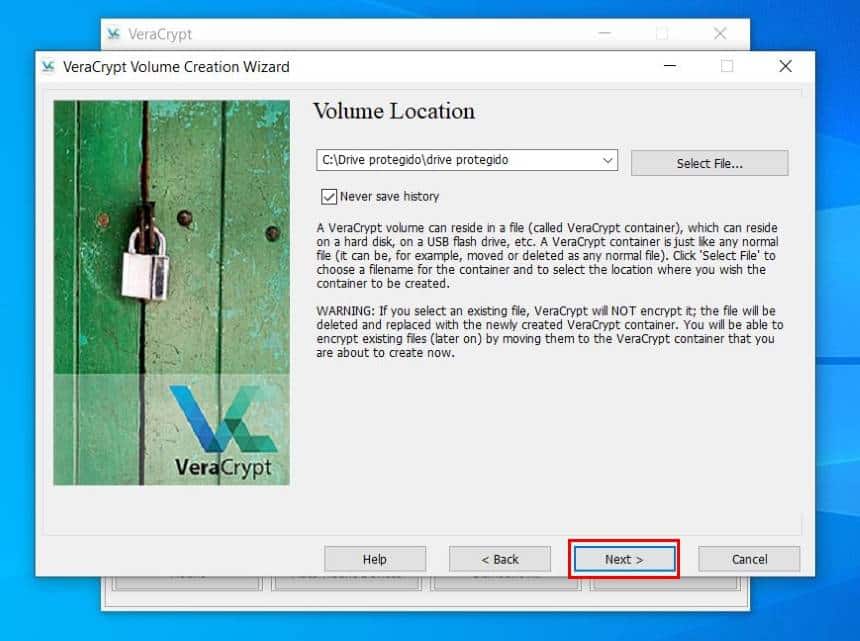Click the icon of the background VeraCrypt window
Viewport: 860px width, 641px height.
114,34
